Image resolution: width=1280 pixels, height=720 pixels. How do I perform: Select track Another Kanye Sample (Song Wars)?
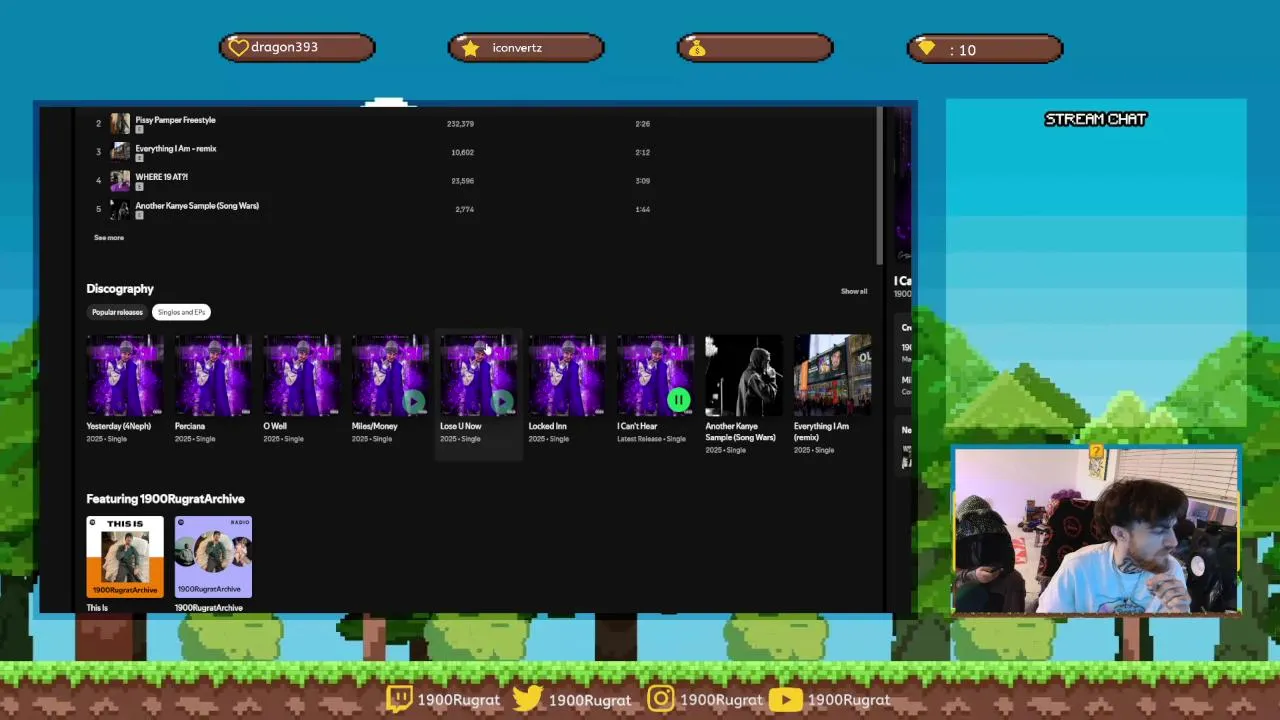(x=197, y=206)
